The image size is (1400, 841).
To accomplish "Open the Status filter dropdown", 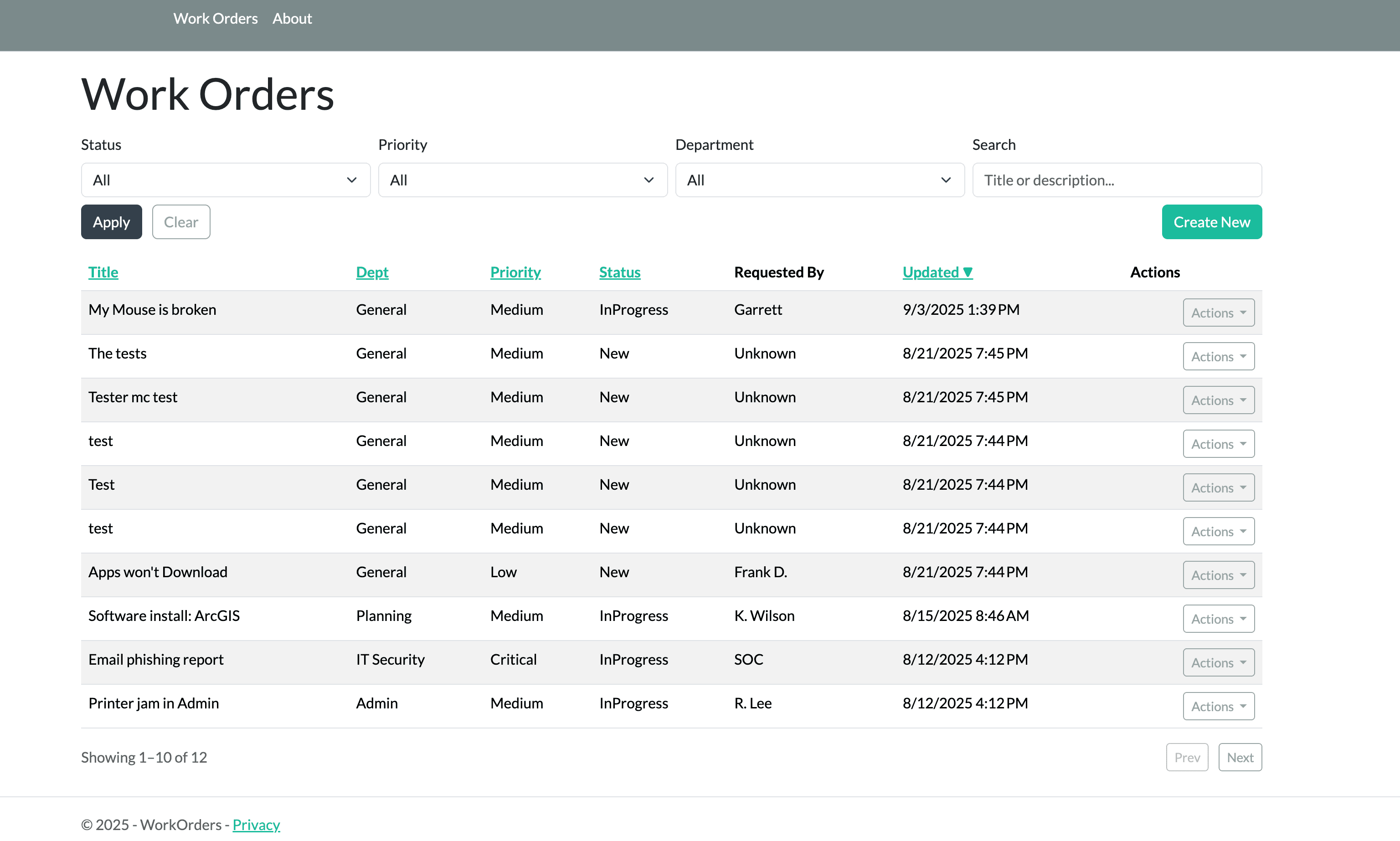I will [x=225, y=179].
